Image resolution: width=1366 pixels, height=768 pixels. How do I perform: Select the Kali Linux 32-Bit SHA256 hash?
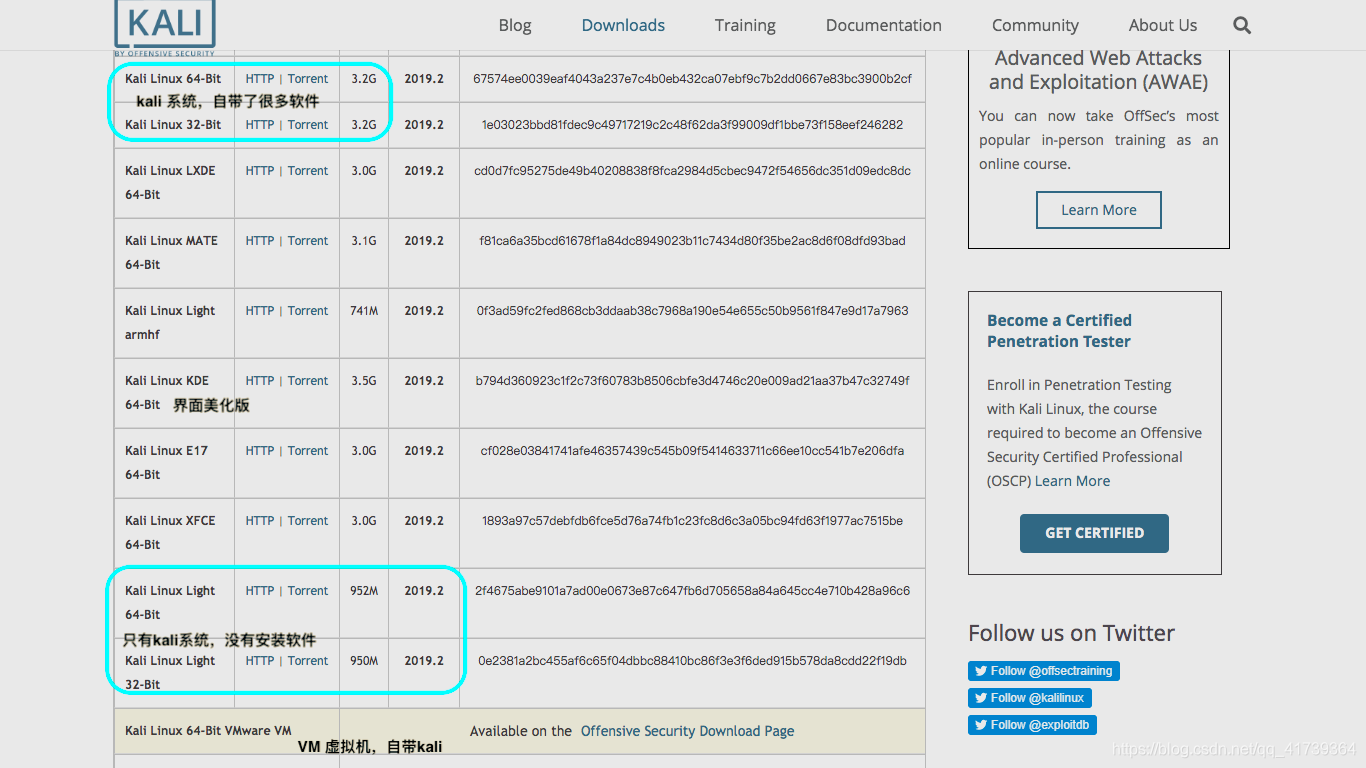(692, 125)
